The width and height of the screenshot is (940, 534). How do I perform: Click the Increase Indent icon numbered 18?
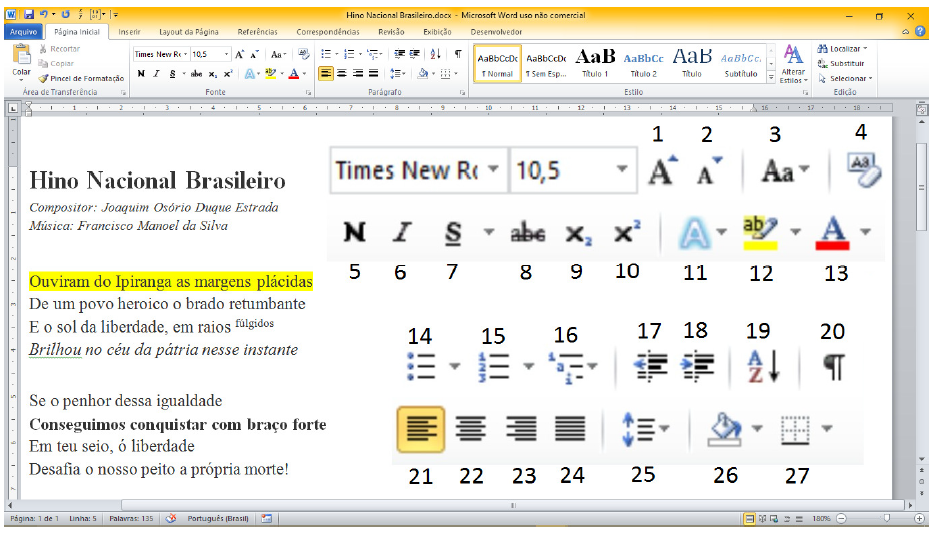(698, 367)
